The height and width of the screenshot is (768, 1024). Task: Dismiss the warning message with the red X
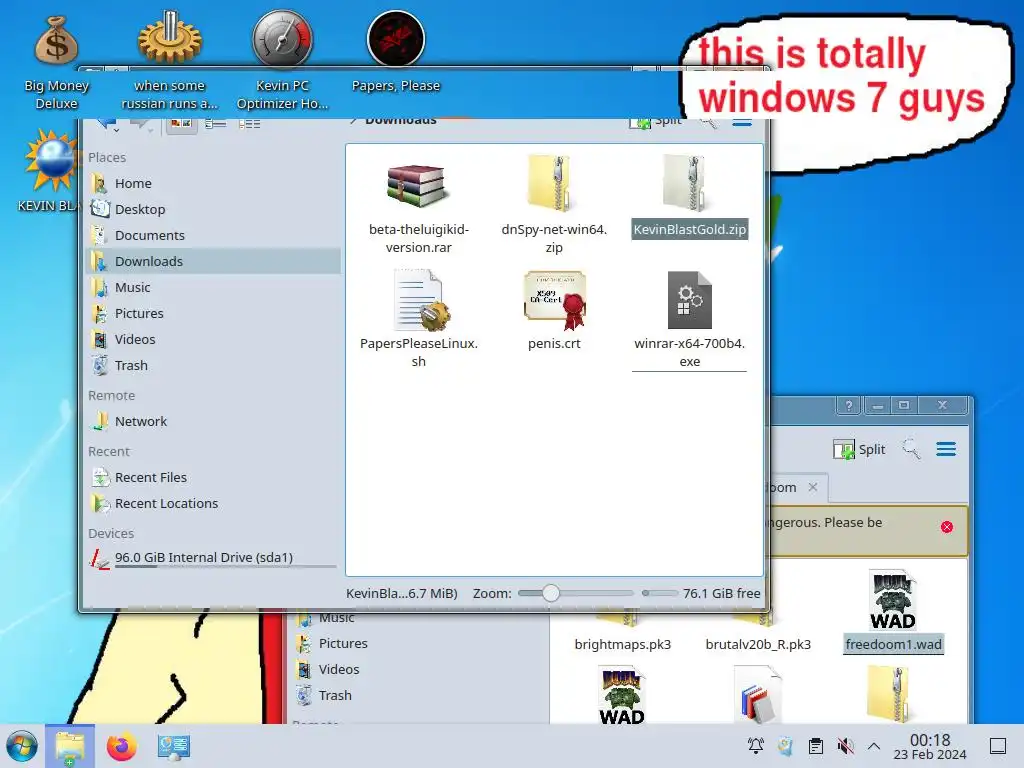pos(947,527)
